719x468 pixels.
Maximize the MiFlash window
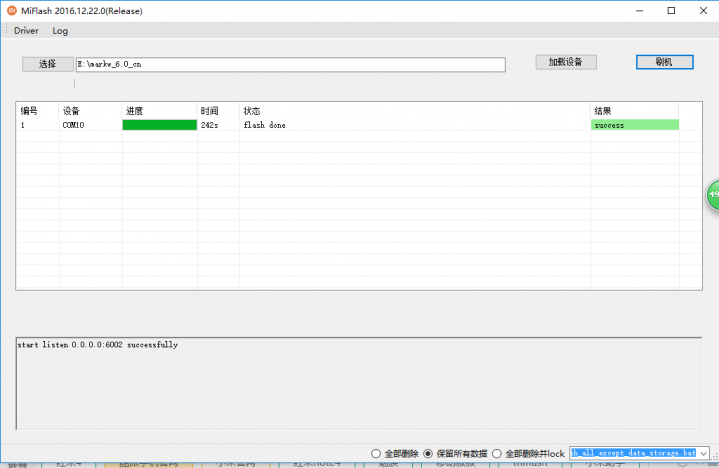tap(671, 11)
